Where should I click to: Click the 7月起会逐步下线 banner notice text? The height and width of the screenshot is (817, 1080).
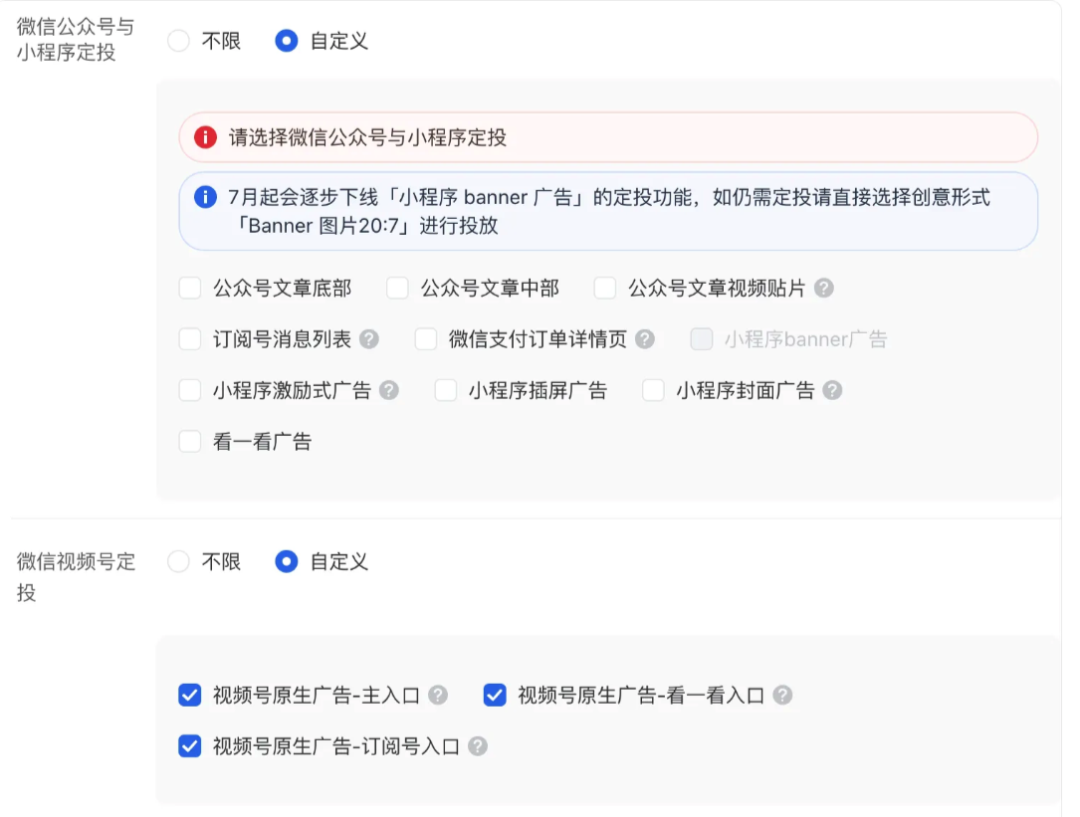(609, 211)
